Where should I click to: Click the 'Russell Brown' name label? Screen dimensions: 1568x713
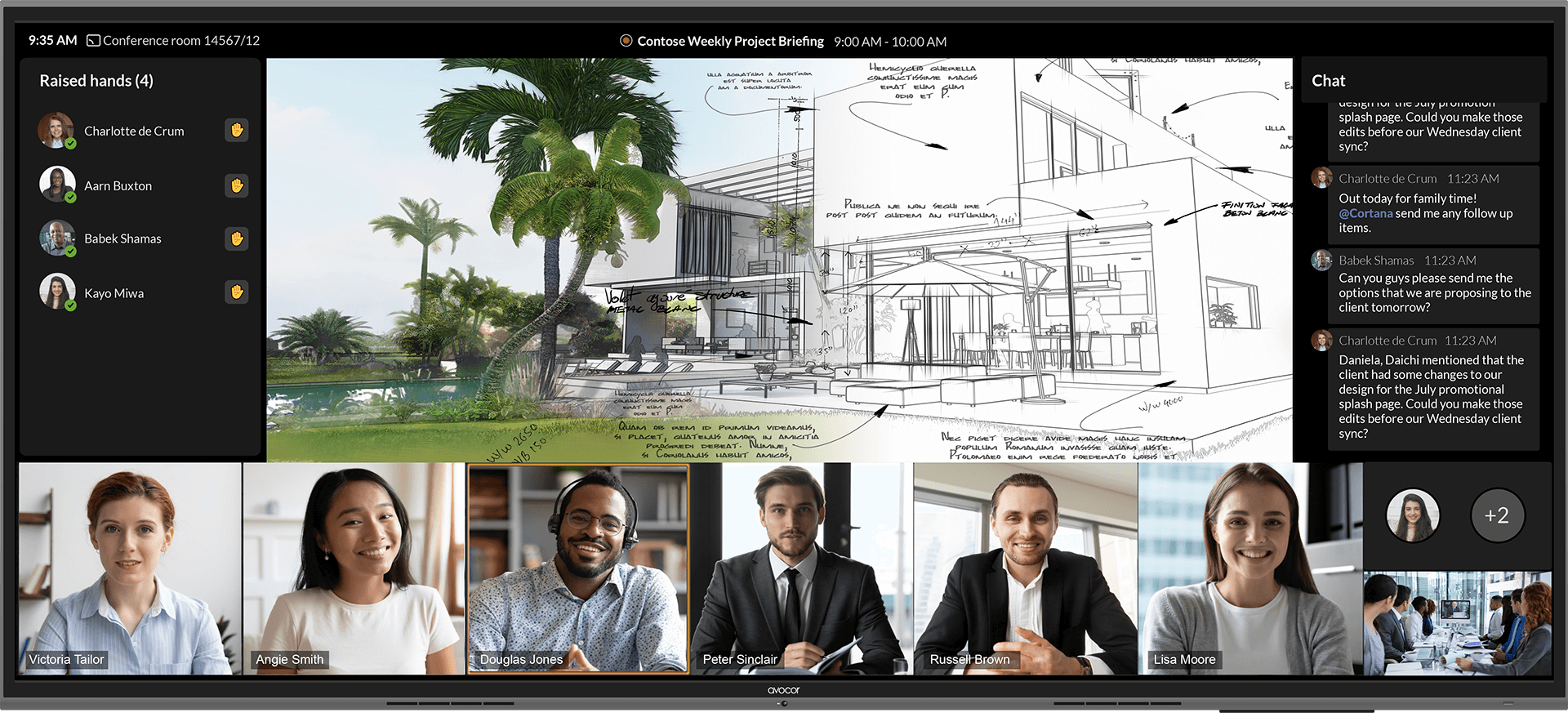969,659
